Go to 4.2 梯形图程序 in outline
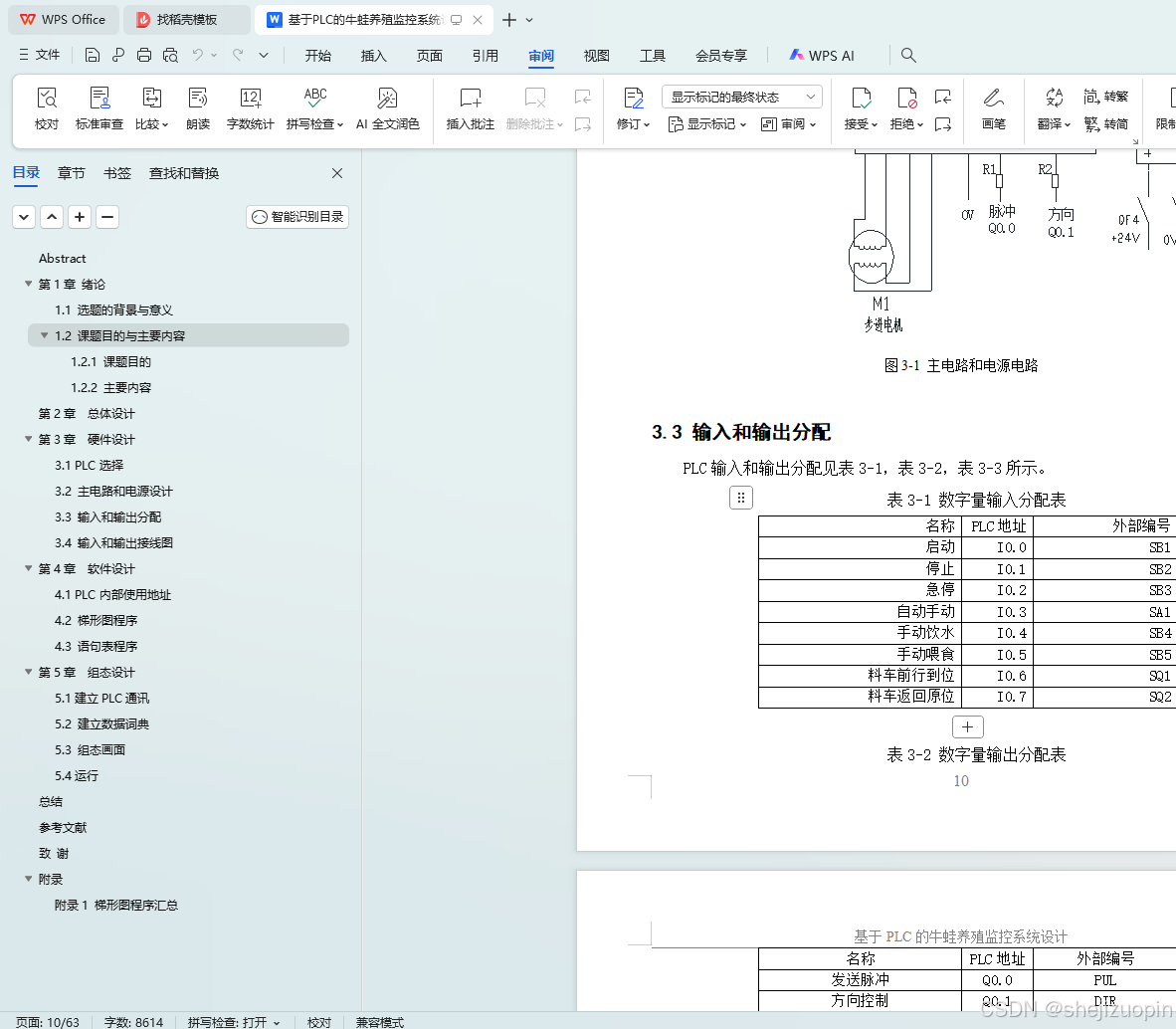1176x1029 pixels. point(96,620)
